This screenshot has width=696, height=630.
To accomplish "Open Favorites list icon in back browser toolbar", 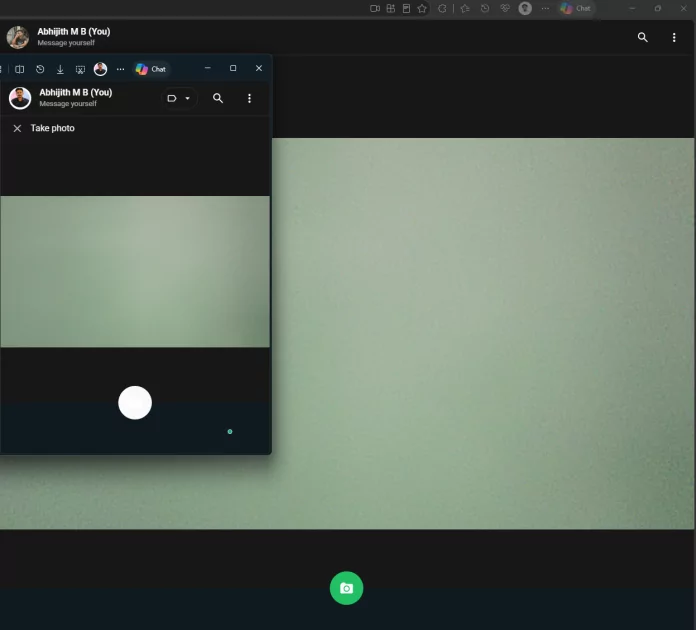I will coord(465,8).
